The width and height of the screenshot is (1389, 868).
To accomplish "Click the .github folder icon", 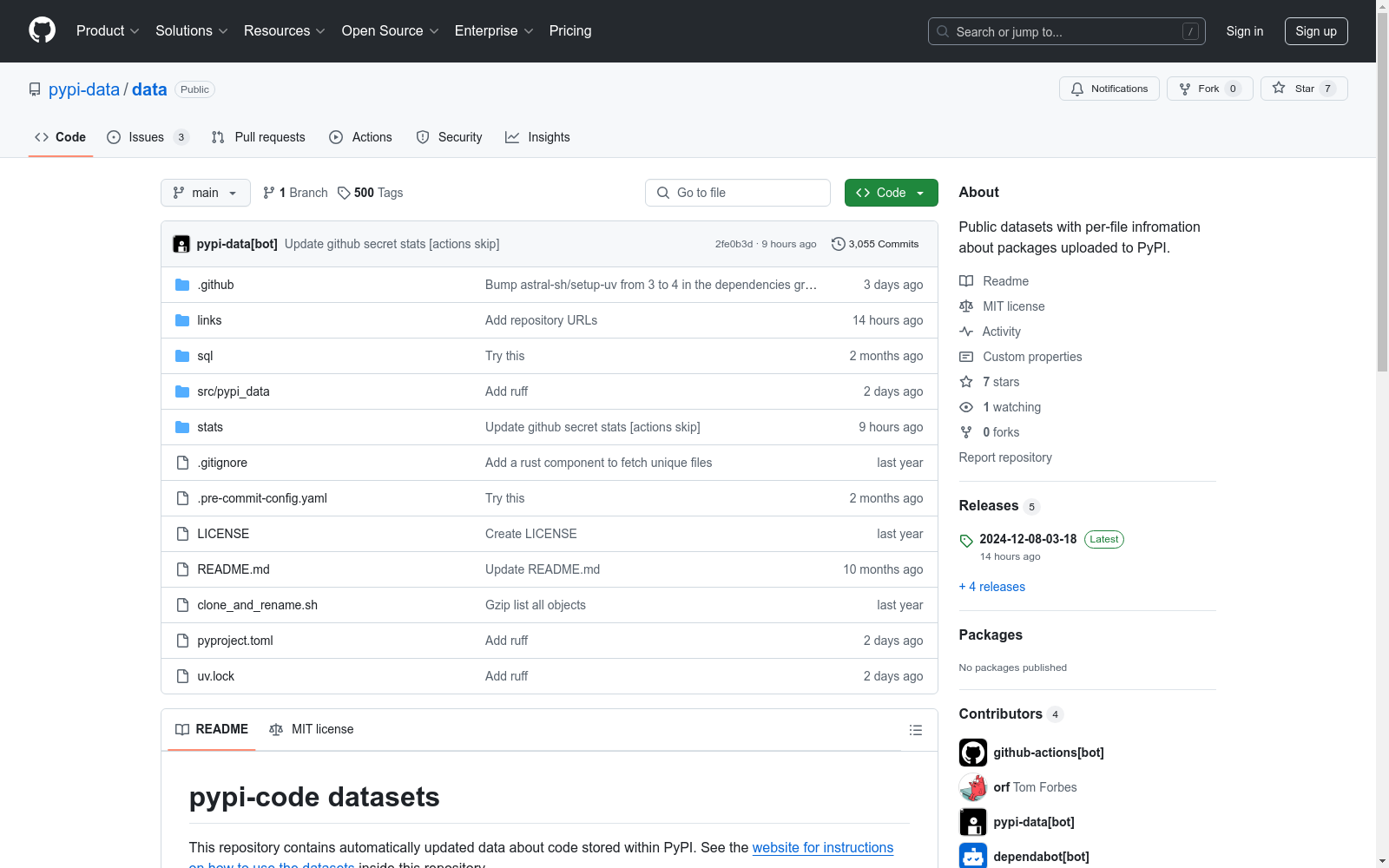I will (x=182, y=285).
